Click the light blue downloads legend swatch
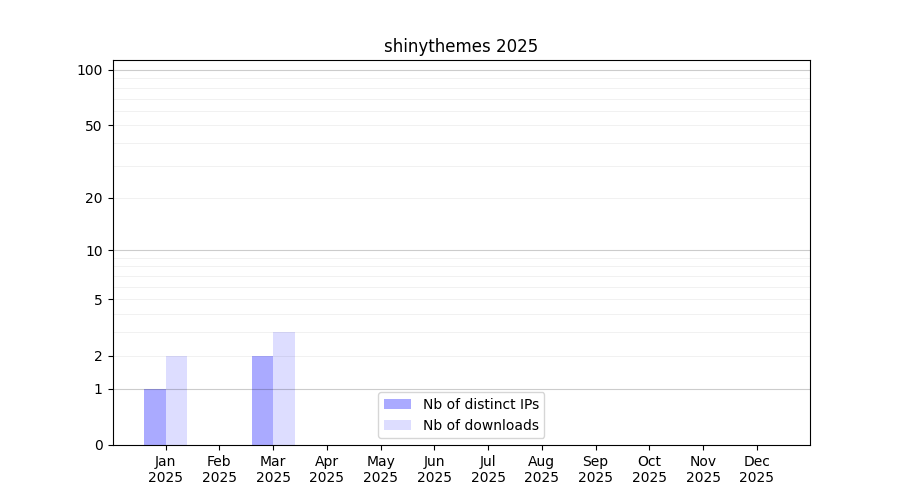 [x=397, y=425]
